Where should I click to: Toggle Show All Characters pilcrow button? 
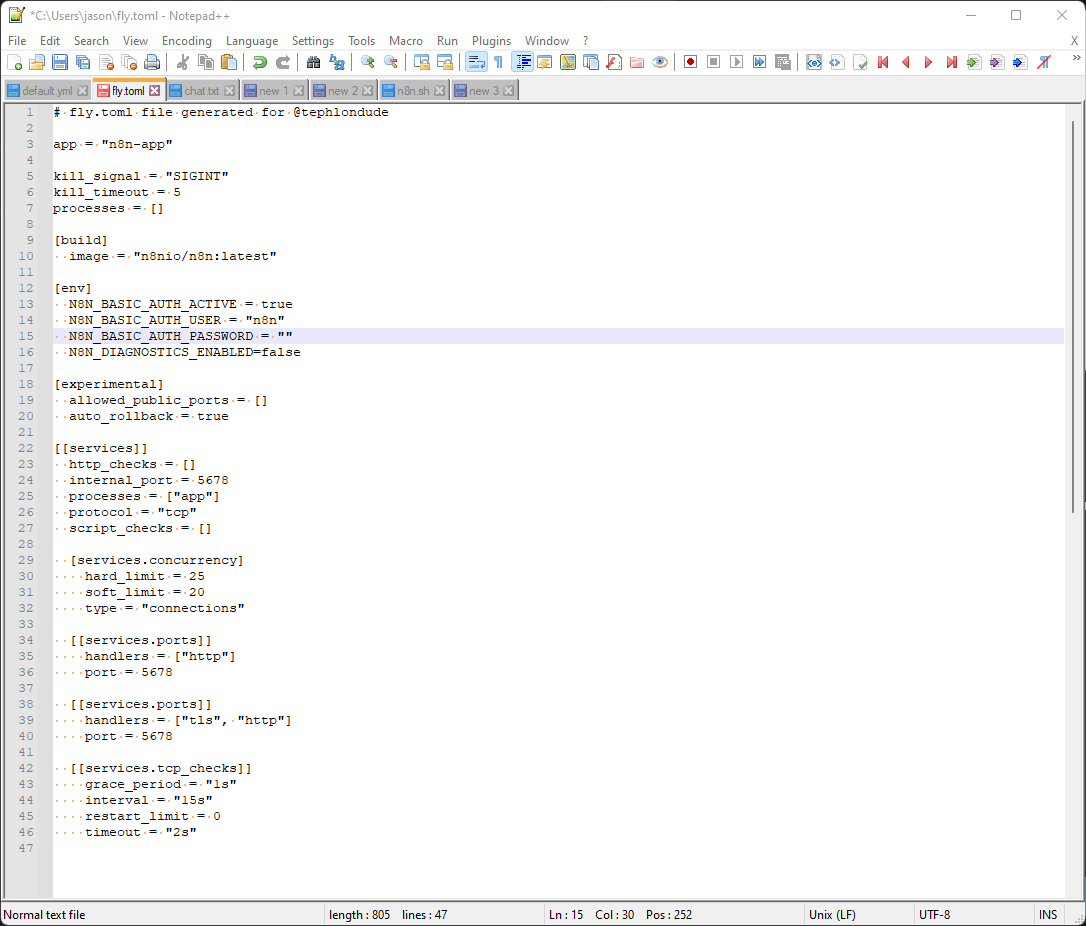click(x=498, y=62)
